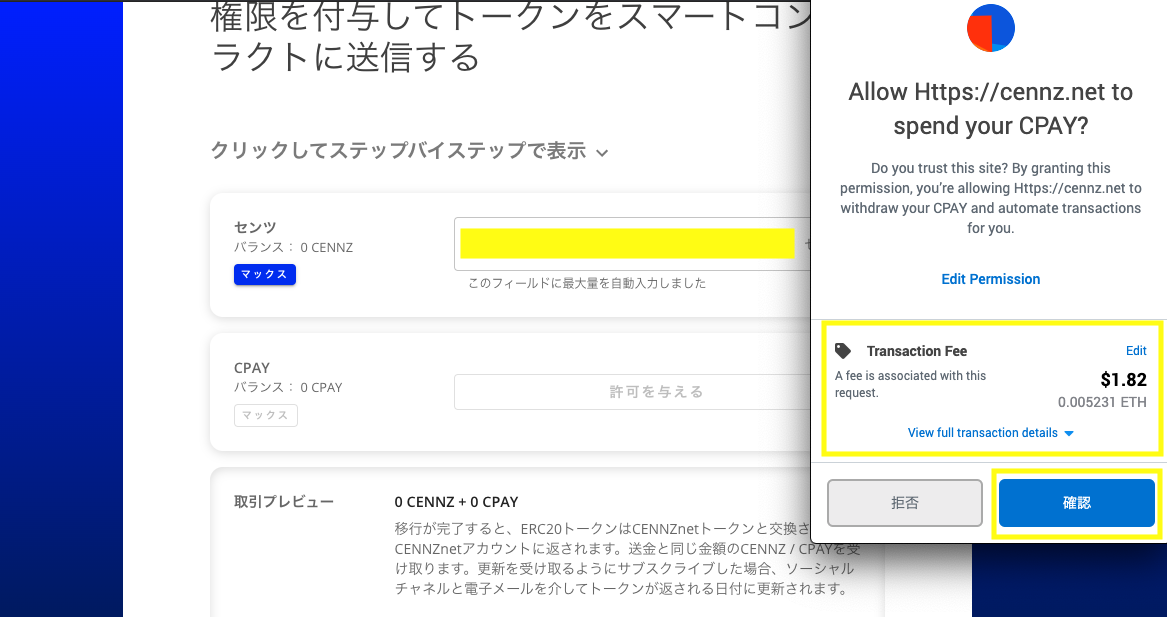Open View full transaction details
Image resolution: width=1167 pixels, height=617 pixels.
[982, 433]
